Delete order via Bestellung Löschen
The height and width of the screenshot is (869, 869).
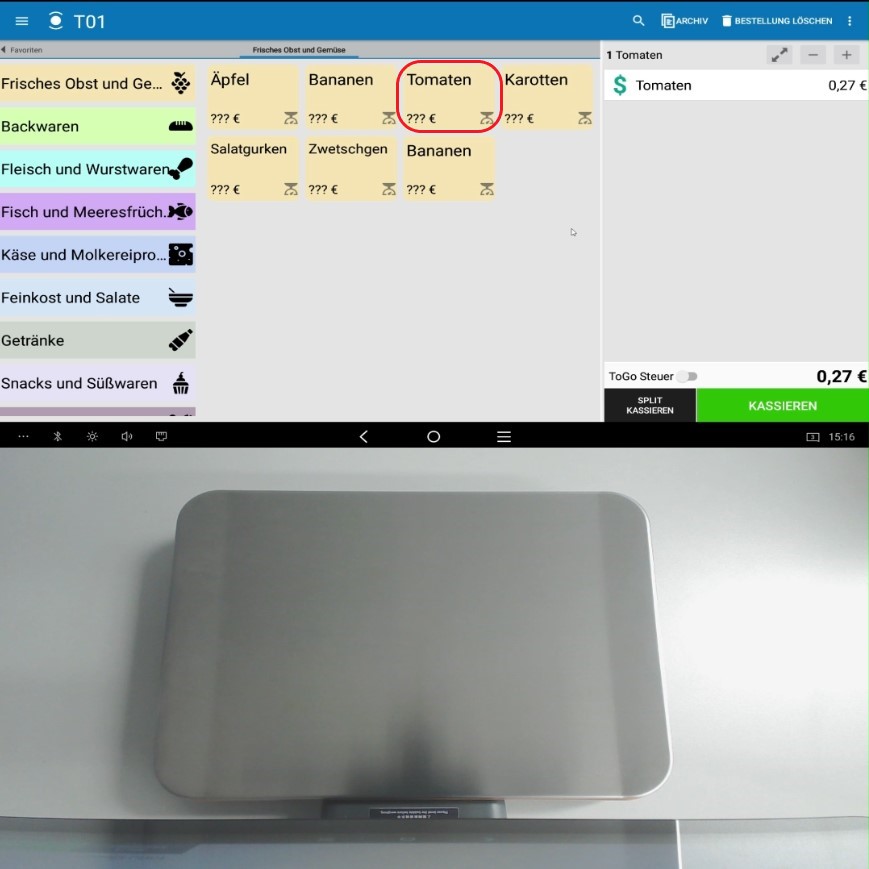click(x=777, y=21)
